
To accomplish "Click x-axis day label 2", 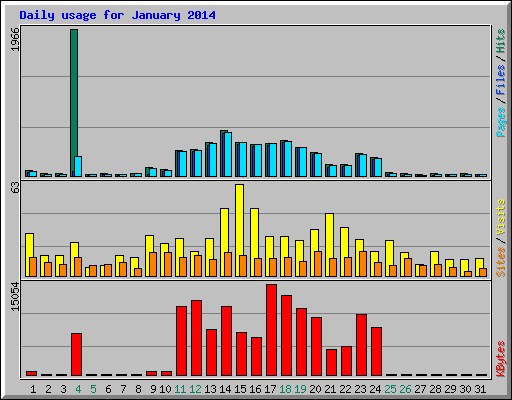I will coord(48,389).
